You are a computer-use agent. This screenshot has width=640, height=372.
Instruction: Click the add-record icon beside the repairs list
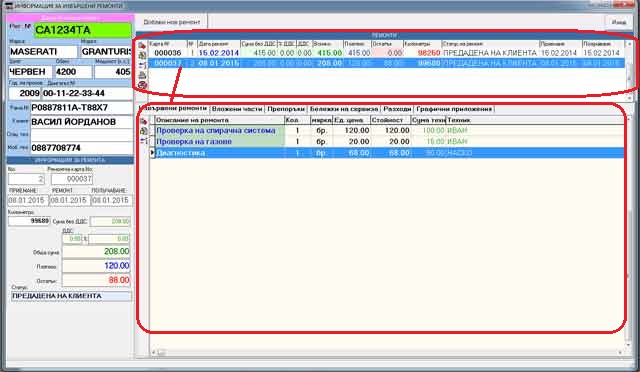tap(142, 45)
